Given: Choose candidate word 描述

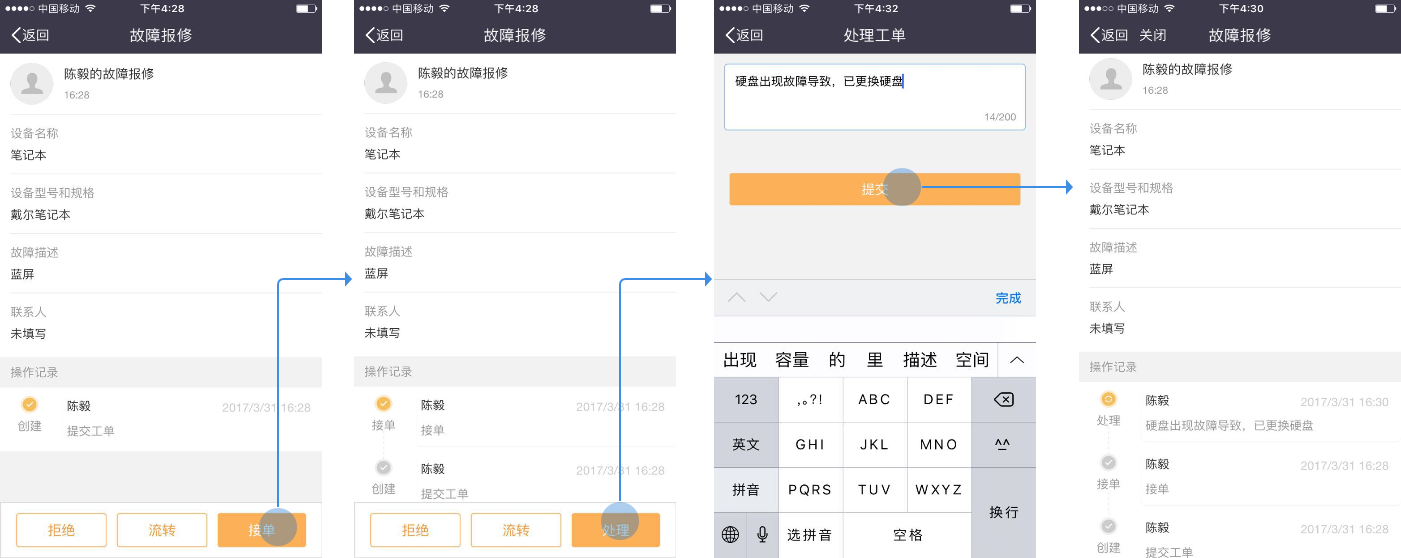Looking at the screenshot, I should point(920,360).
